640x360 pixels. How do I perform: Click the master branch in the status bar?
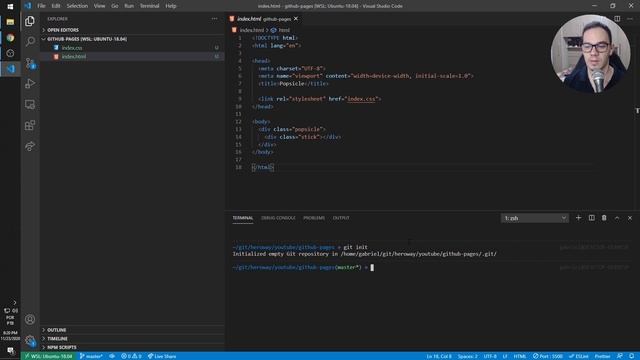[x=91, y=356]
